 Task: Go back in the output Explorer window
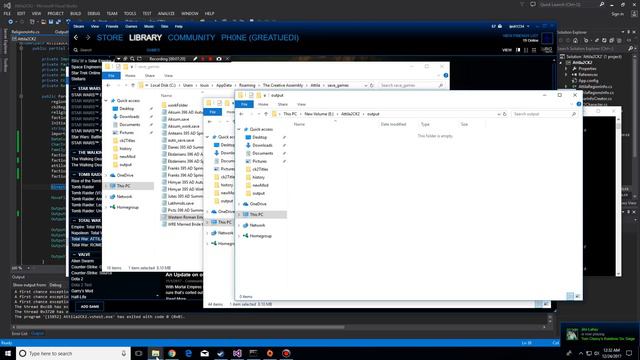[x=242, y=114]
